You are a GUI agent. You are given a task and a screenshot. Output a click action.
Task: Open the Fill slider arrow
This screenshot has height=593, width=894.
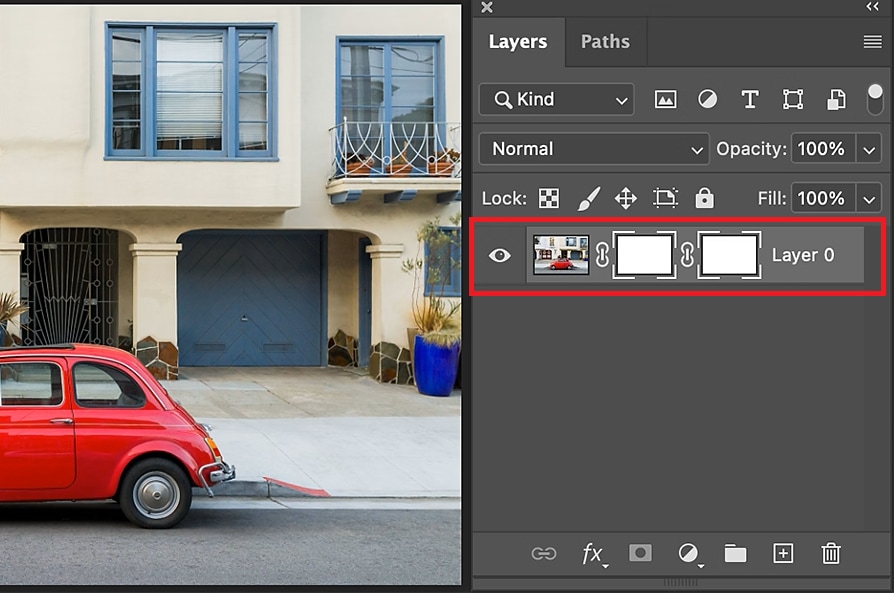(869, 200)
